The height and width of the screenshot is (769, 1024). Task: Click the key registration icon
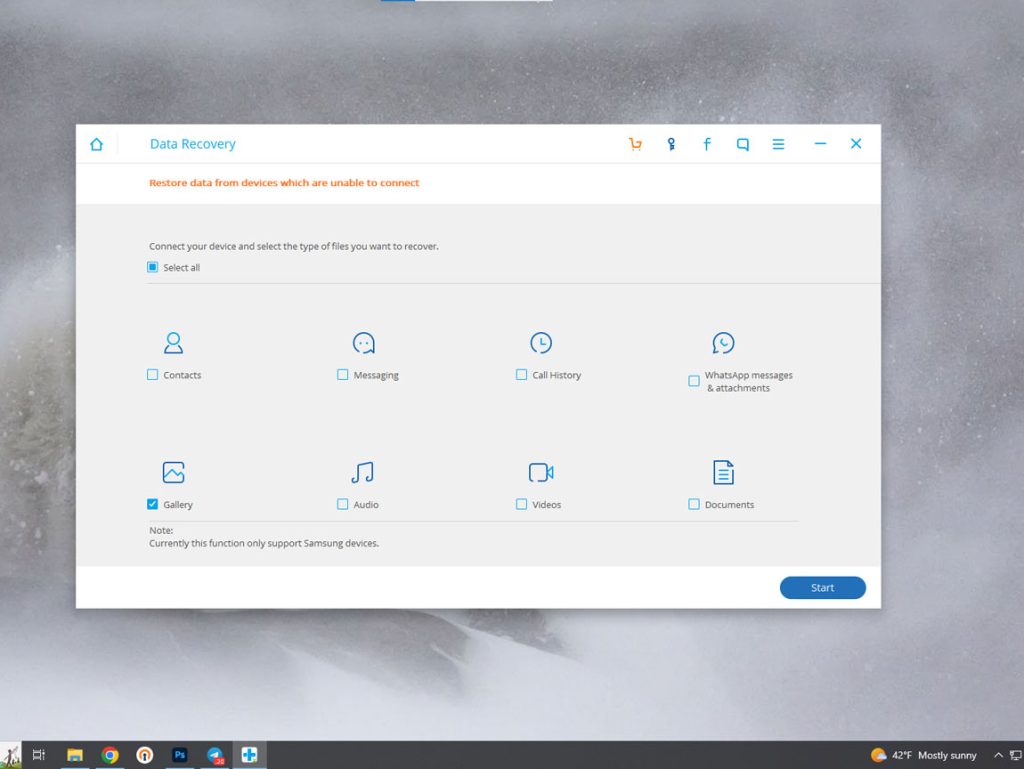point(671,144)
